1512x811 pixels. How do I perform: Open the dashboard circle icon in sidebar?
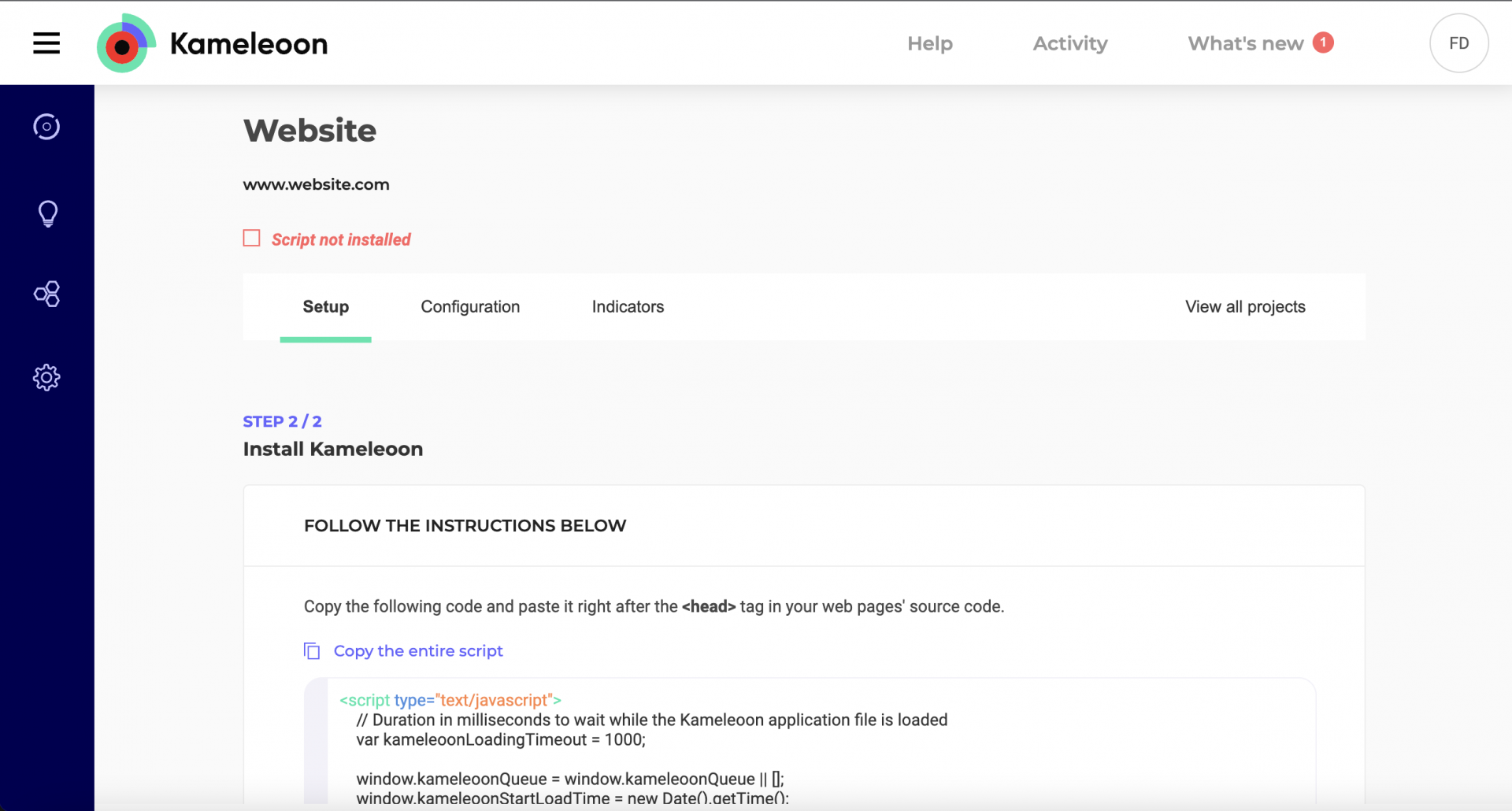(46, 127)
